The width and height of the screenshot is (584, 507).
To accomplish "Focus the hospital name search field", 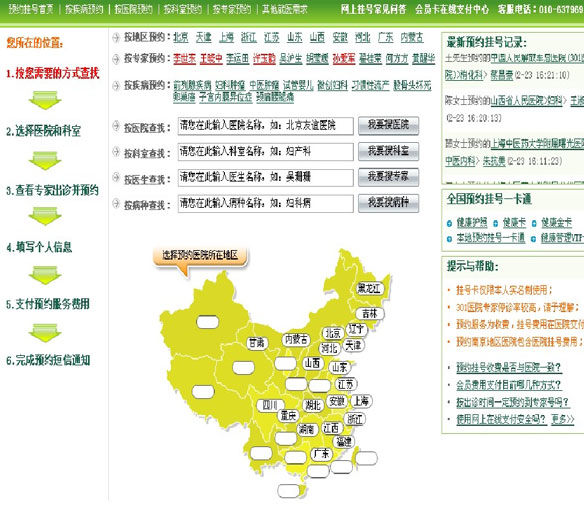I will coord(266,126).
